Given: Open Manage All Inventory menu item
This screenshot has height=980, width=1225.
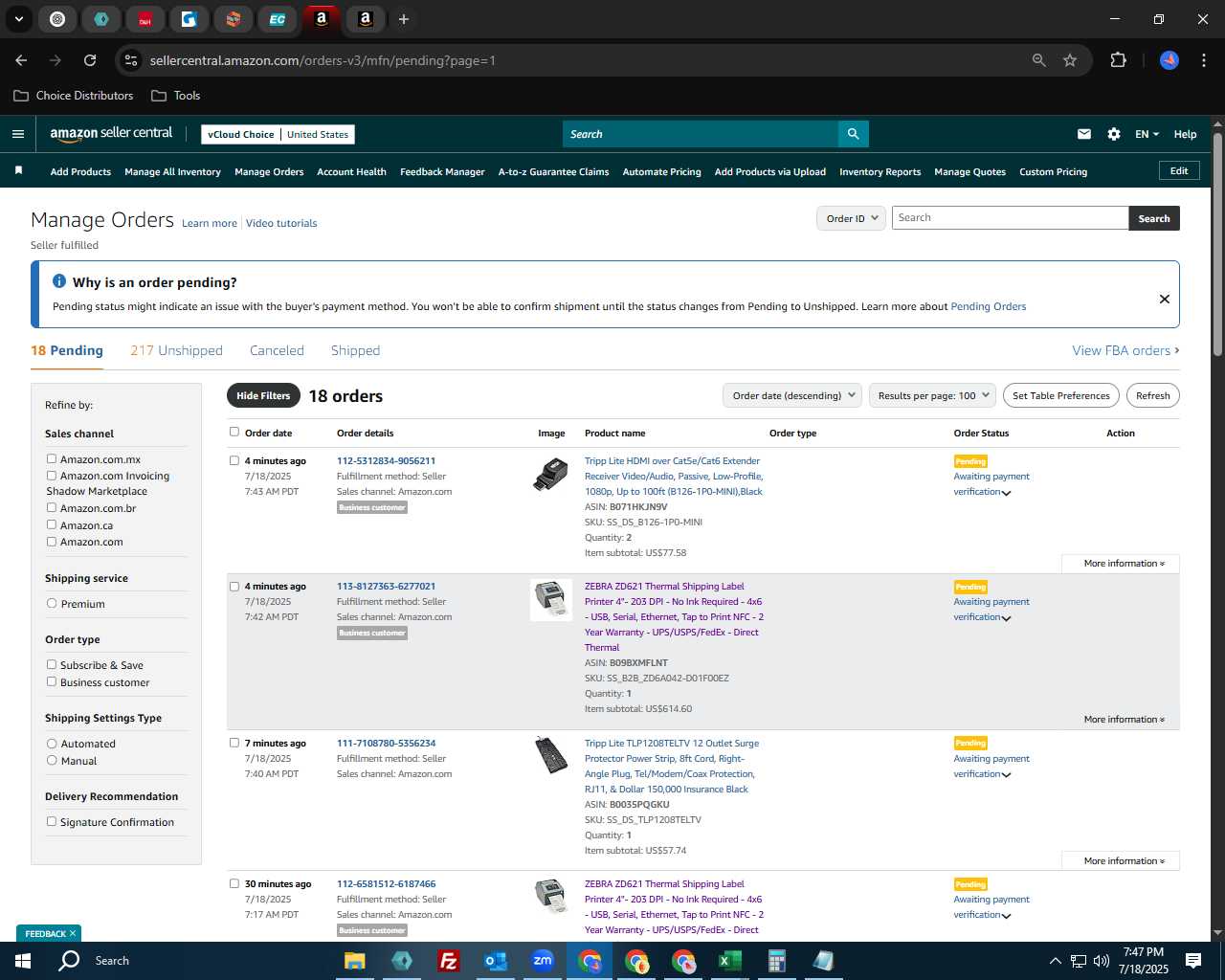Looking at the screenshot, I should point(172,172).
